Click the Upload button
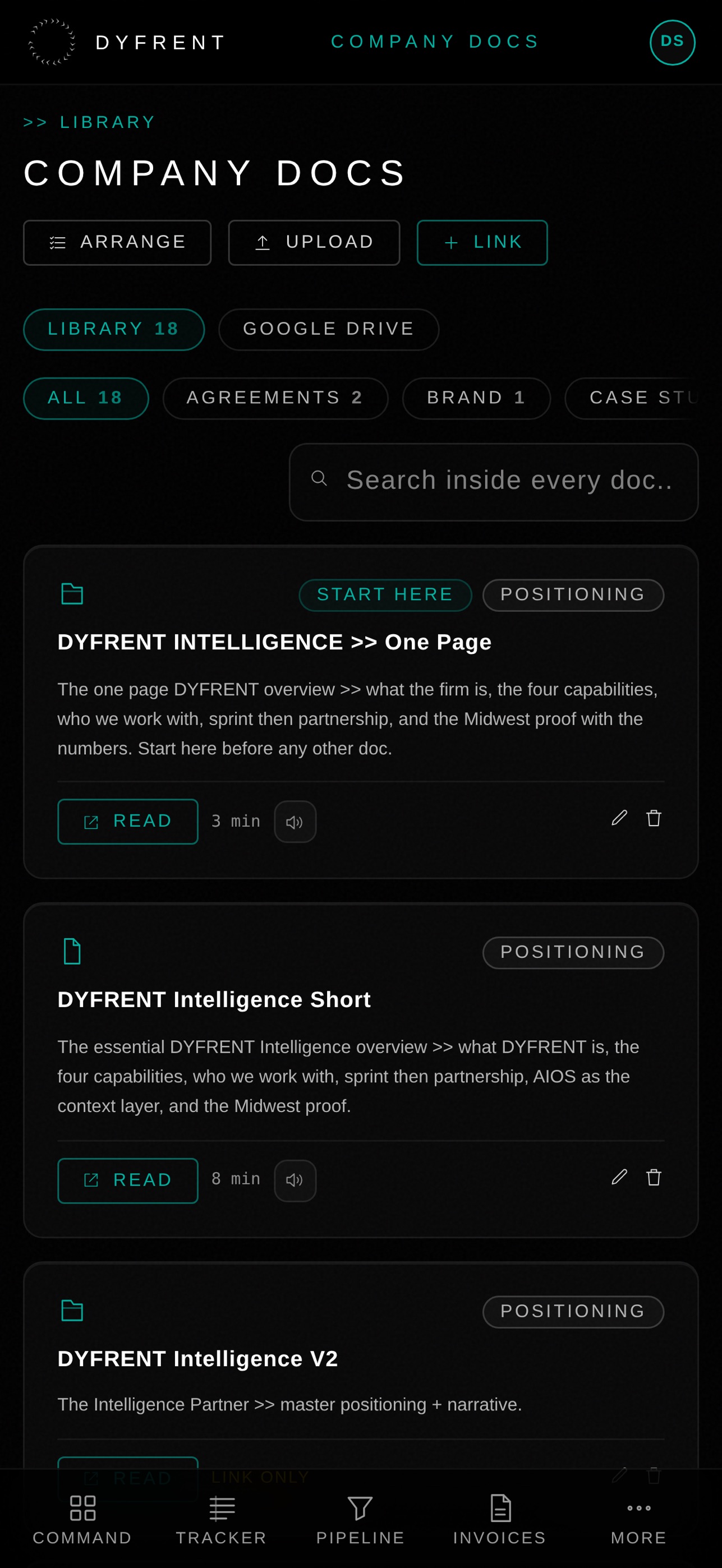The image size is (722, 1568). [x=314, y=243]
